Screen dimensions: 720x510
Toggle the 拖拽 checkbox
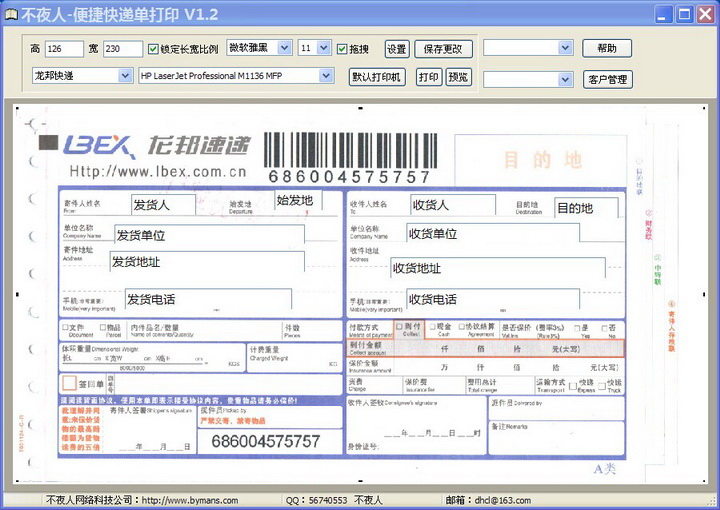tap(342, 49)
